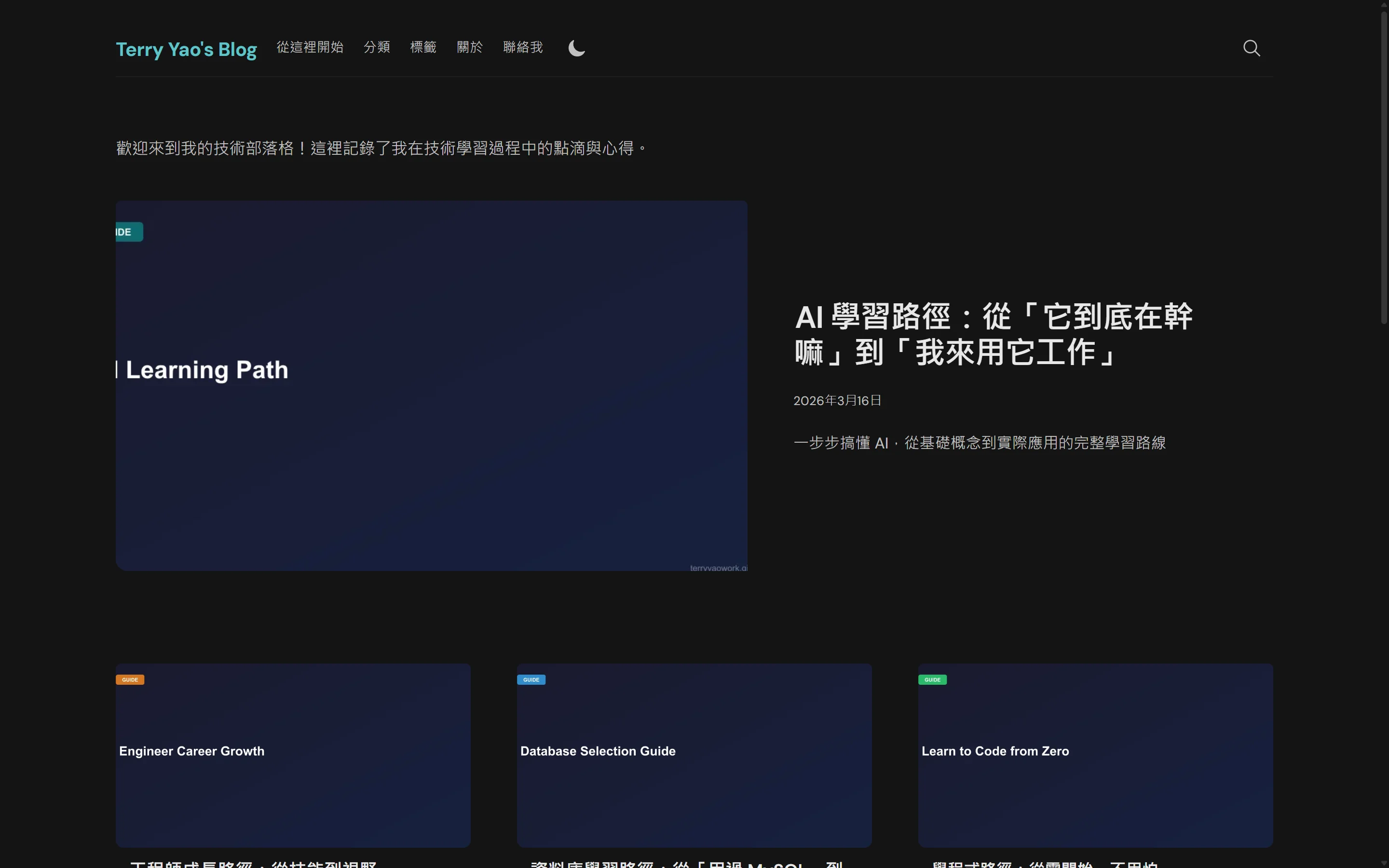Open the 分類 navigation item
Viewport: 1389px width, 868px height.
point(377,48)
